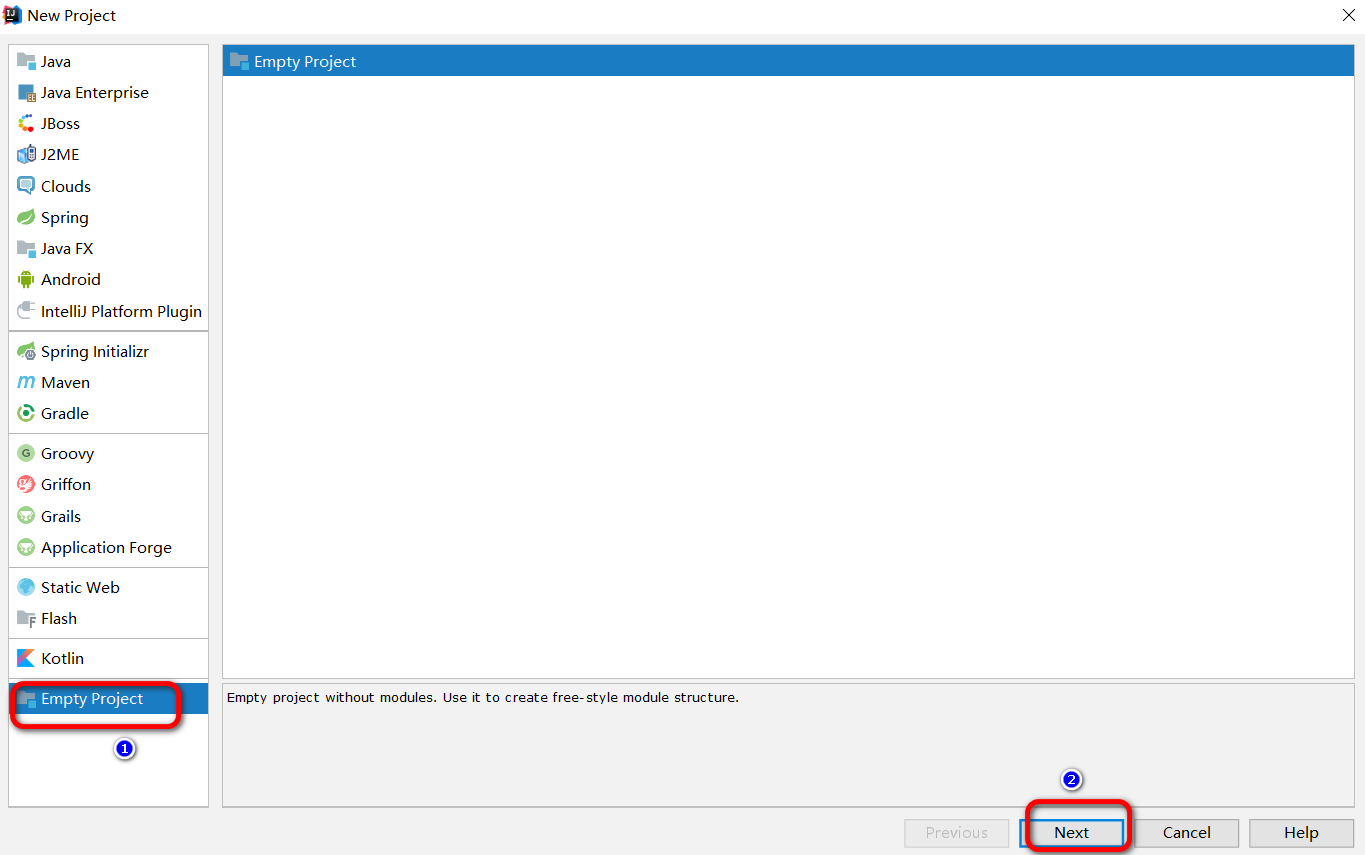Select Gradle from the list

tap(108, 413)
